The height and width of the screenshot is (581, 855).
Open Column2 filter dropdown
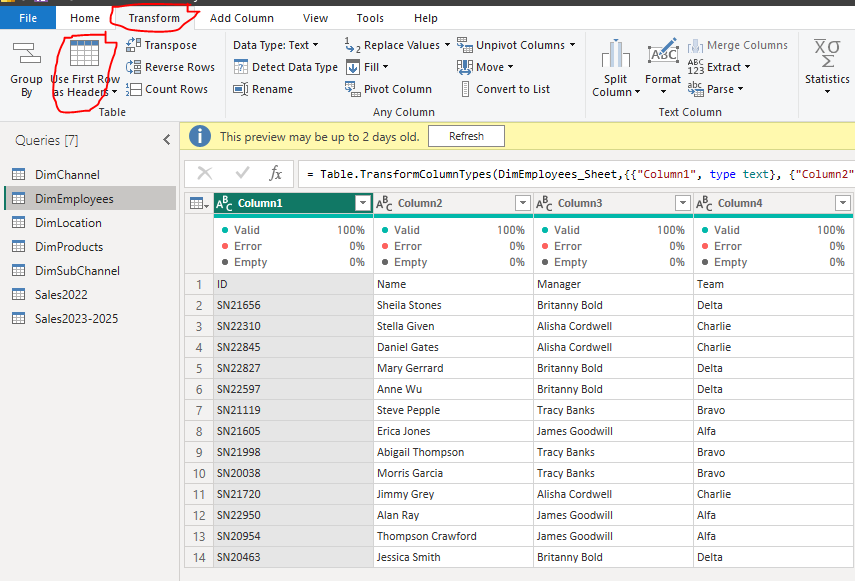(x=522, y=203)
